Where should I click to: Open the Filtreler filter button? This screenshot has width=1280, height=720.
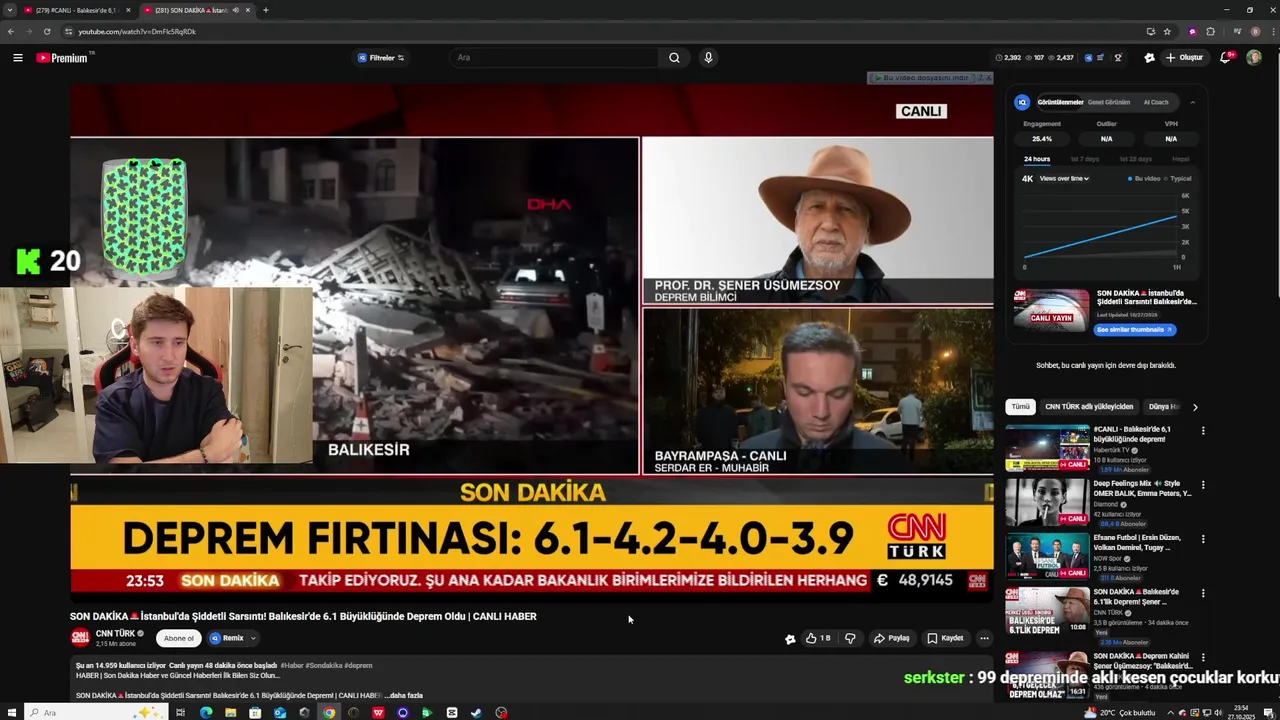click(381, 58)
